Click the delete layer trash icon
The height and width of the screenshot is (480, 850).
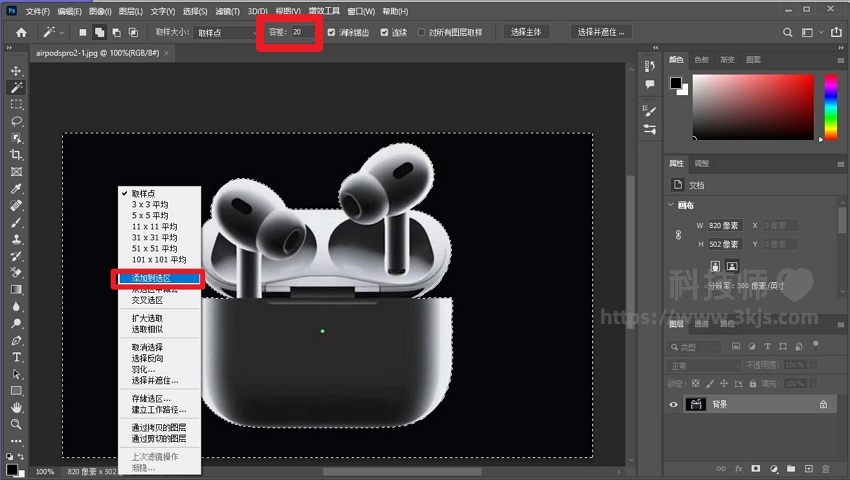[x=826, y=469]
